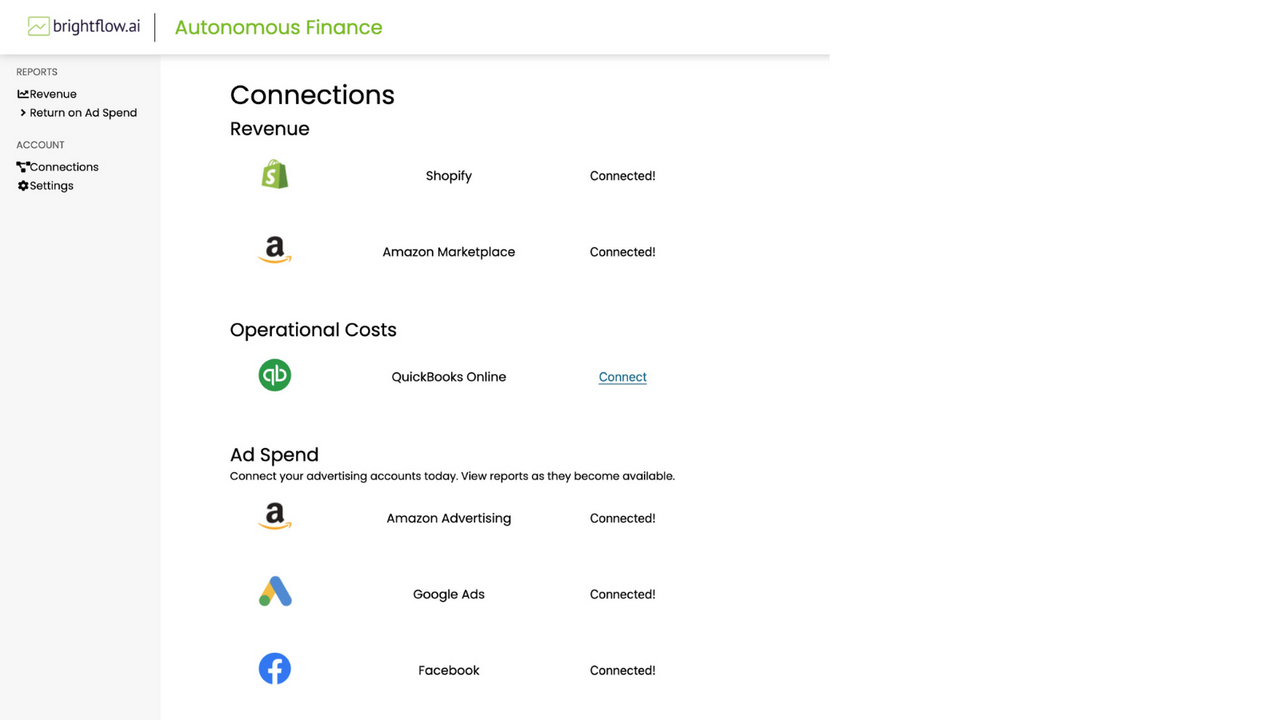Click the Amazon Advertising icon
The width and height of the screenshot is (1280, 720).
click(274, 516)
